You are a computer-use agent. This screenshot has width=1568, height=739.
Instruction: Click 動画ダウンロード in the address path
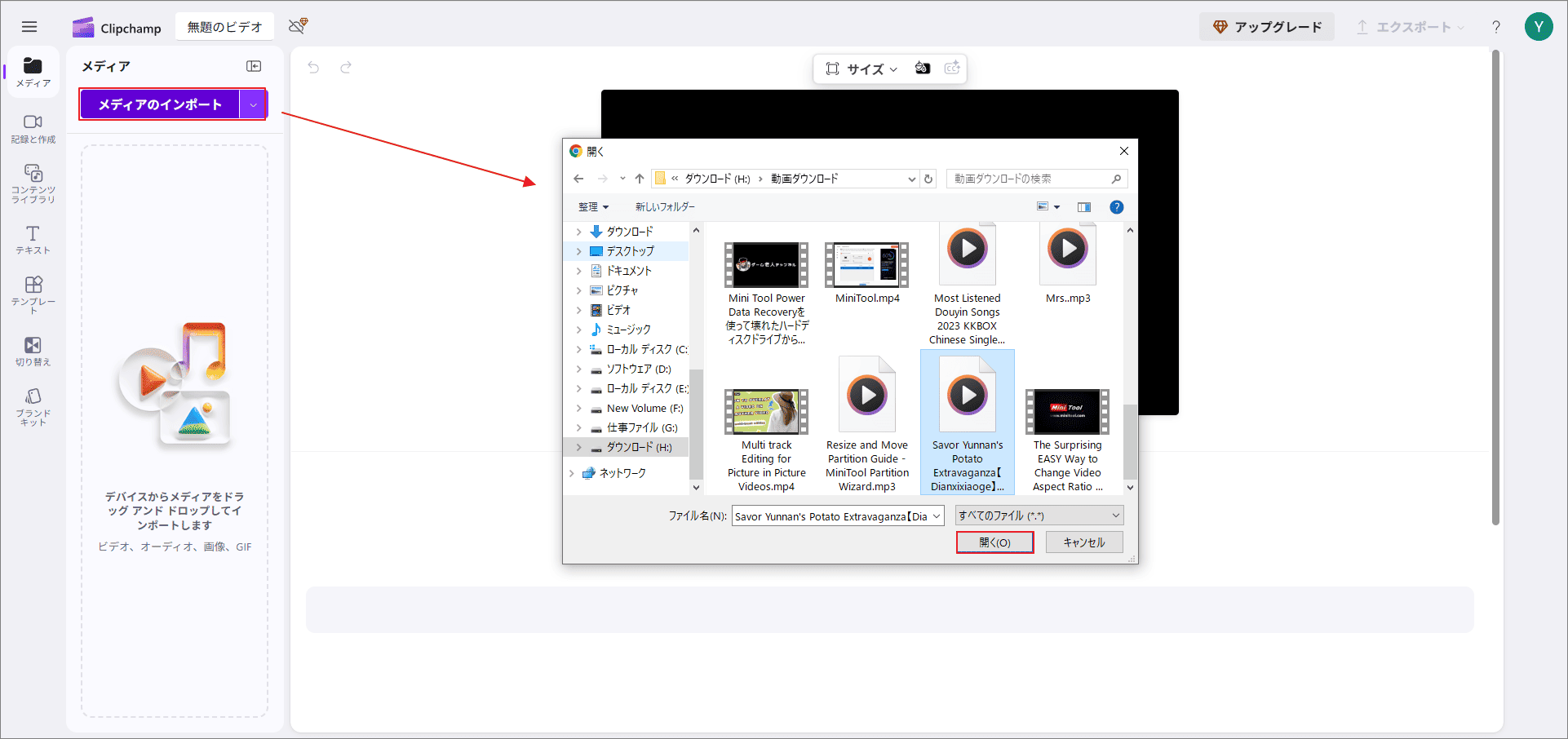(804, 179)
